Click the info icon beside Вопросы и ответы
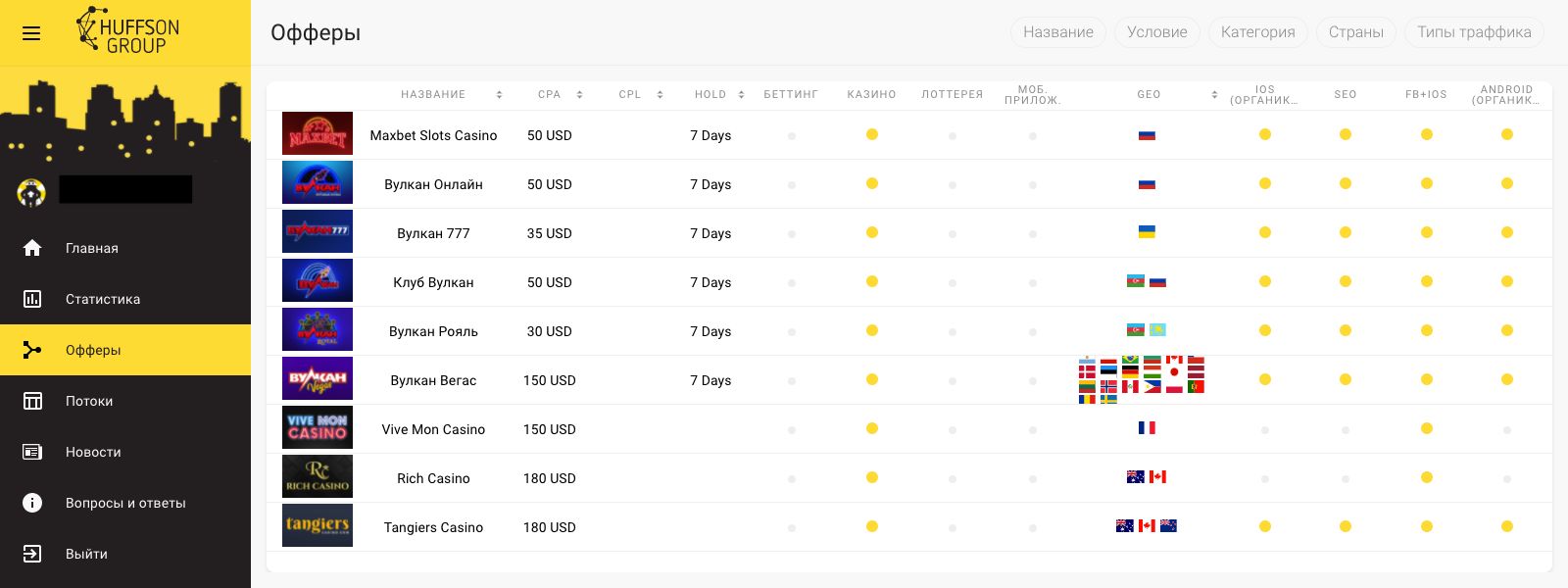Screen dimensions: 1568x588 pos(32,503)
